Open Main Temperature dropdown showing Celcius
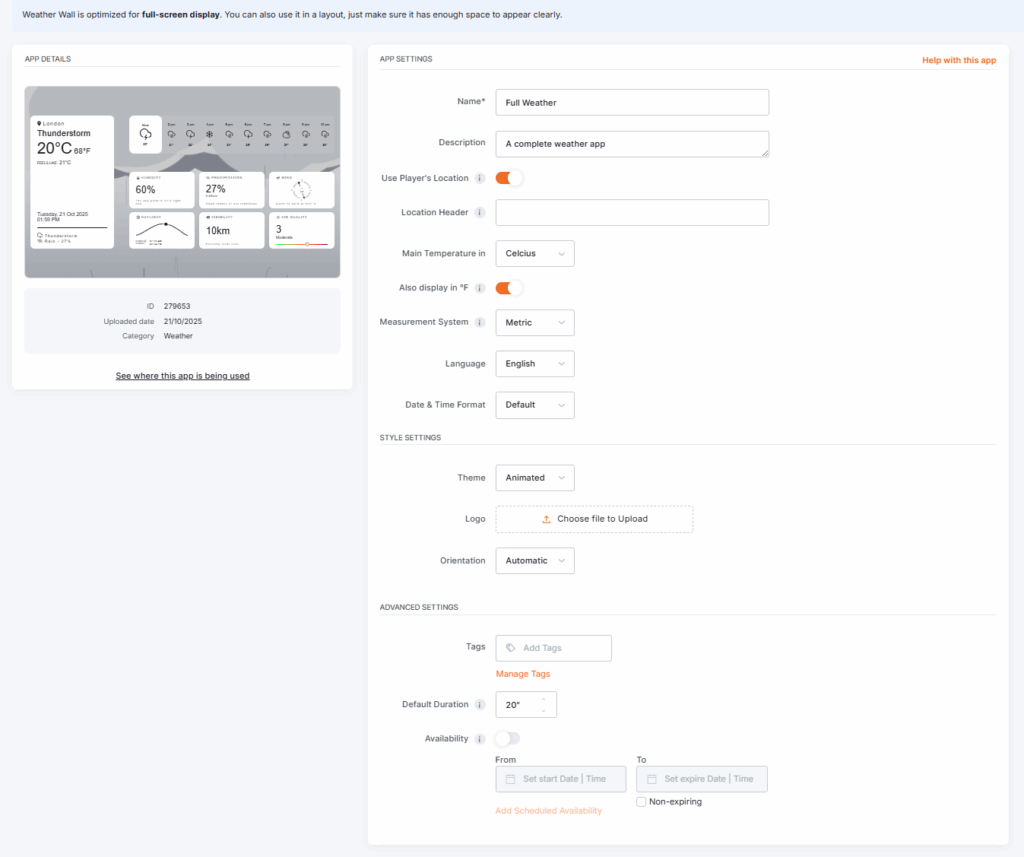Viewport: 1024px width, 857px height. coord(534,254)
